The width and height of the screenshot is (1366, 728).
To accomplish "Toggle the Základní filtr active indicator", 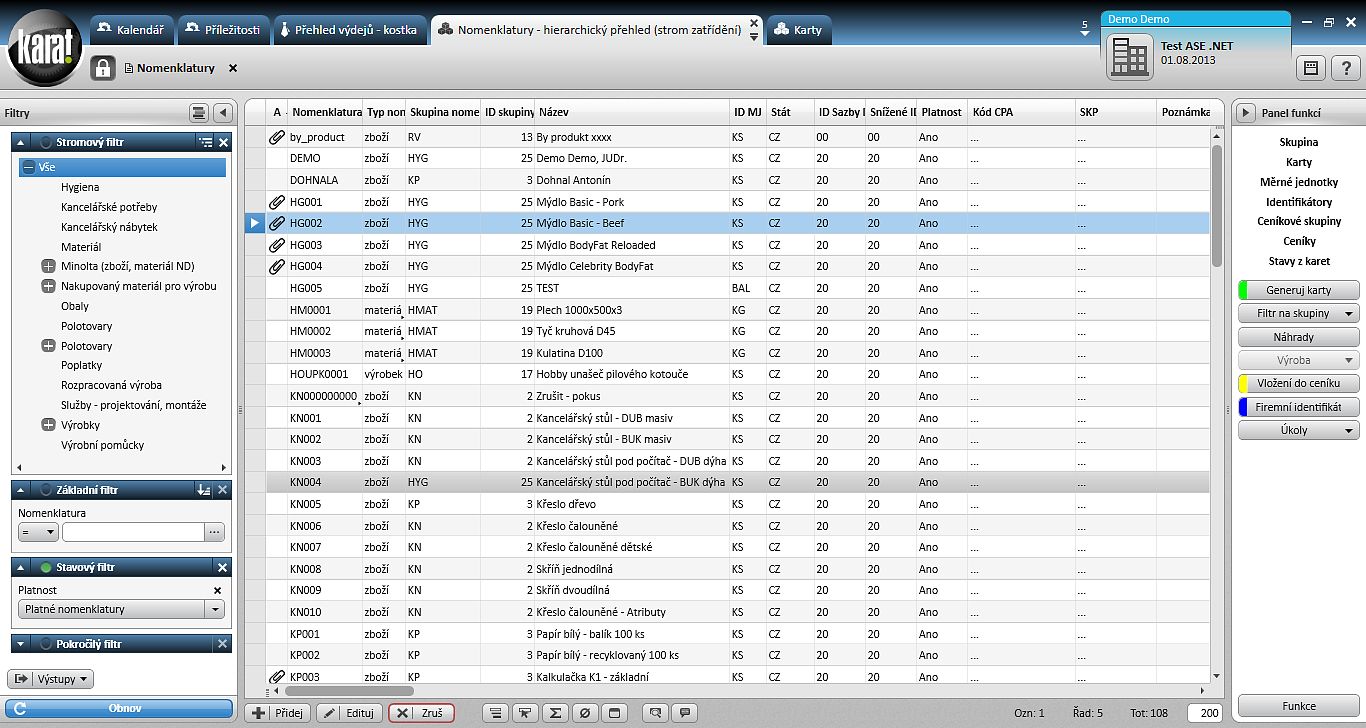I will coord(46,490).
